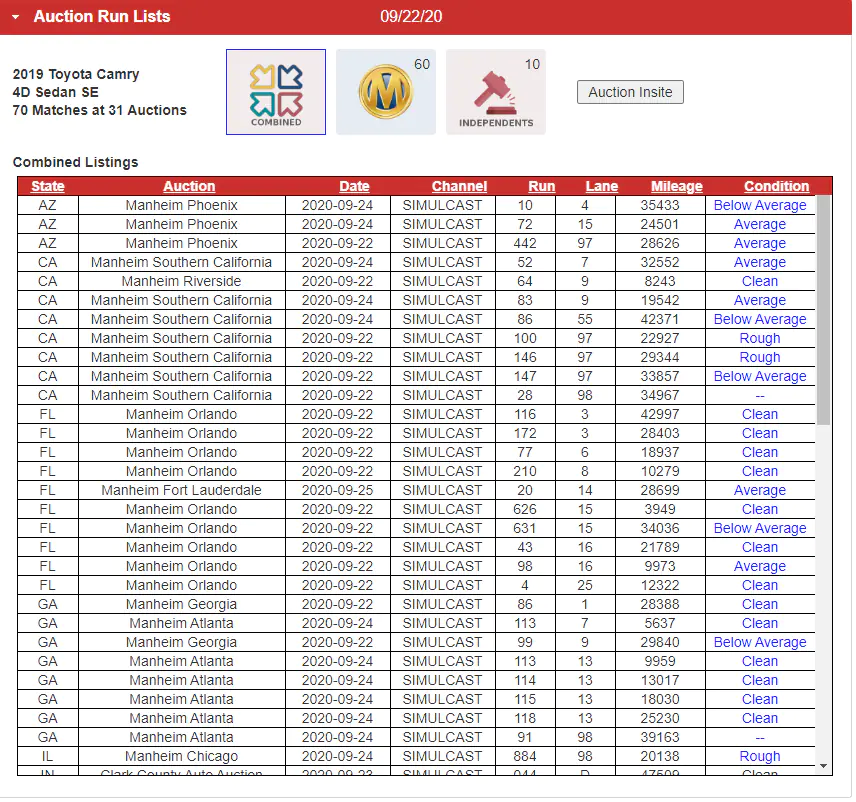Image resolution: width=856 pixels, height=802 pixels.
Task: Select the Manheim auctions icon
Action: 387,92
